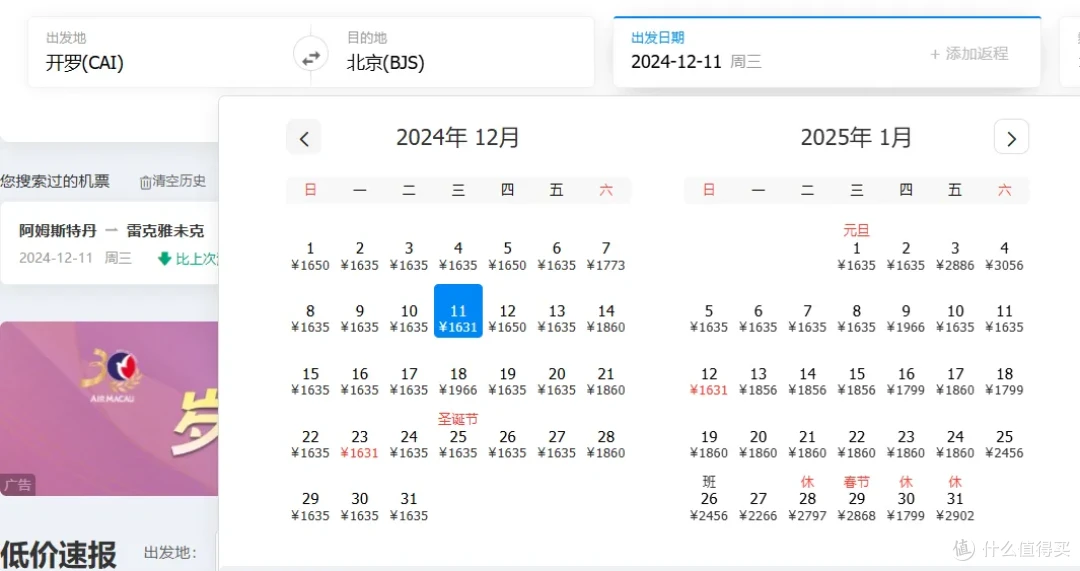Select December 12 priced ¥1650
The image size is (1080, 571).
pyautogui.click(x=508, y=319)
